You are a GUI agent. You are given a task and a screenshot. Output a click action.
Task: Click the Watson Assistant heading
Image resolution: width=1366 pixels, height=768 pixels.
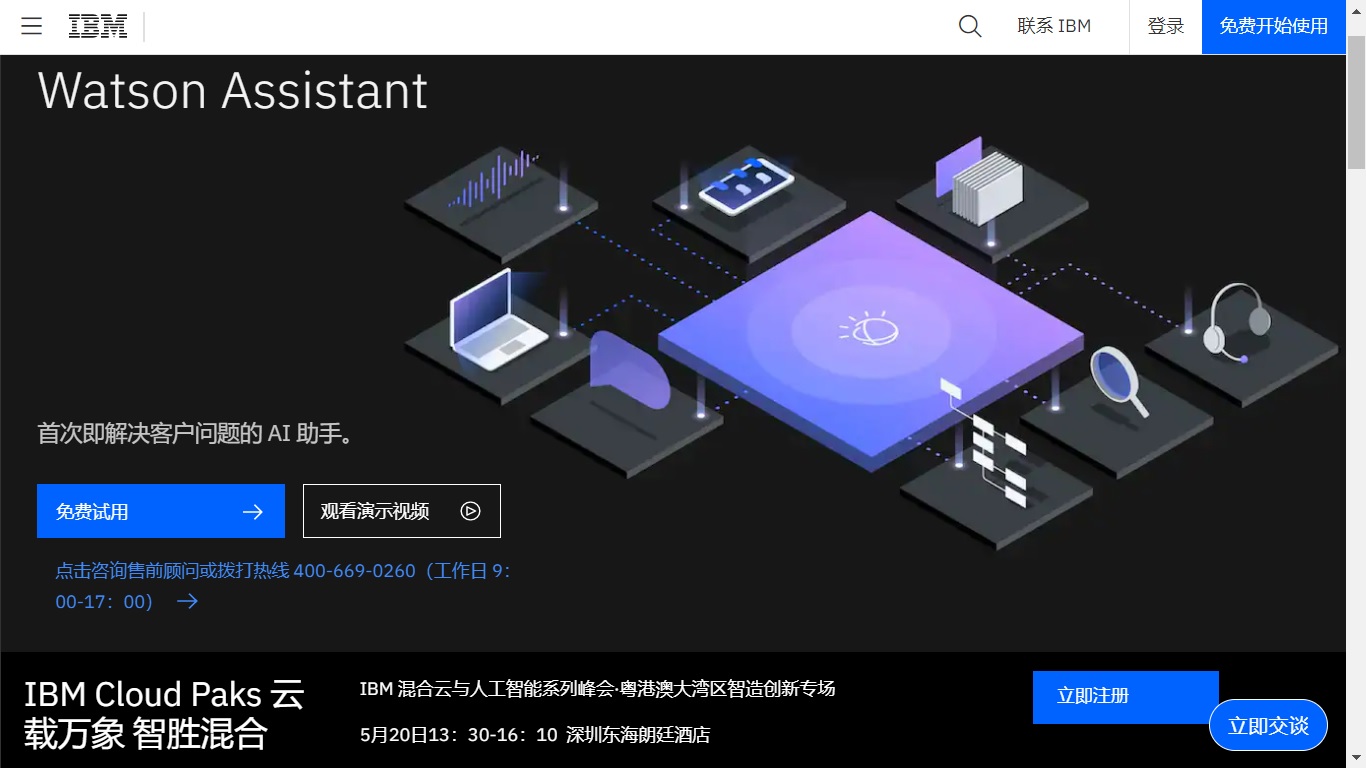click(233, 91)
